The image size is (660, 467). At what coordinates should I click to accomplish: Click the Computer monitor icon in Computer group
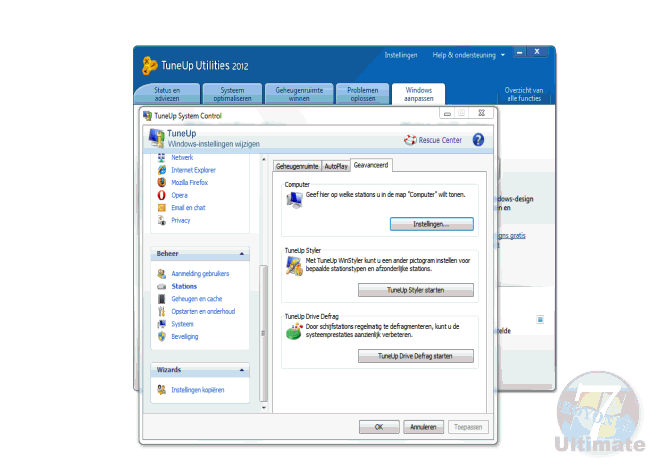pos(295,200)
